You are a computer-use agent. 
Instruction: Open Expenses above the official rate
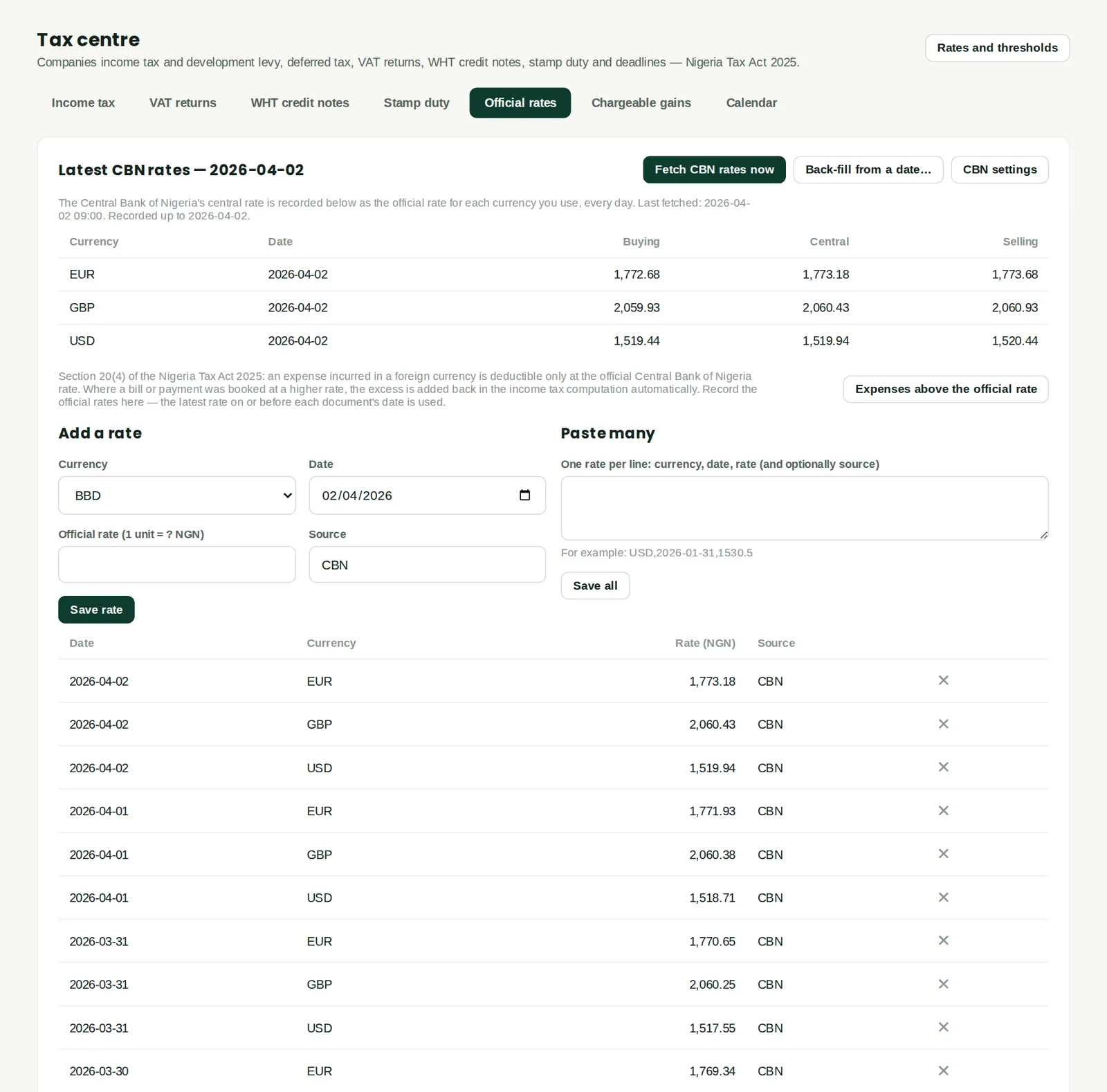pyautogui.click(x=946, y=389)
